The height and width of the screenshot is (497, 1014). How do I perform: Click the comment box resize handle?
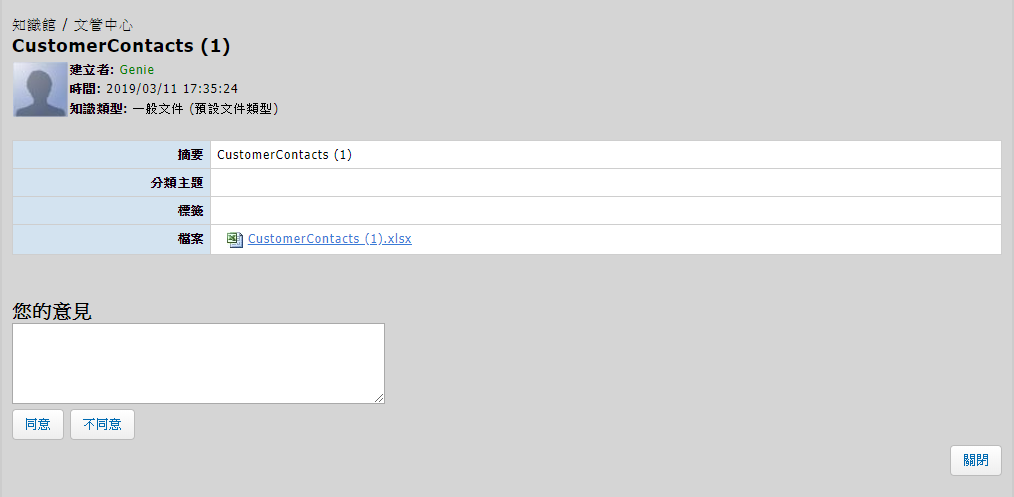[379, 398]
